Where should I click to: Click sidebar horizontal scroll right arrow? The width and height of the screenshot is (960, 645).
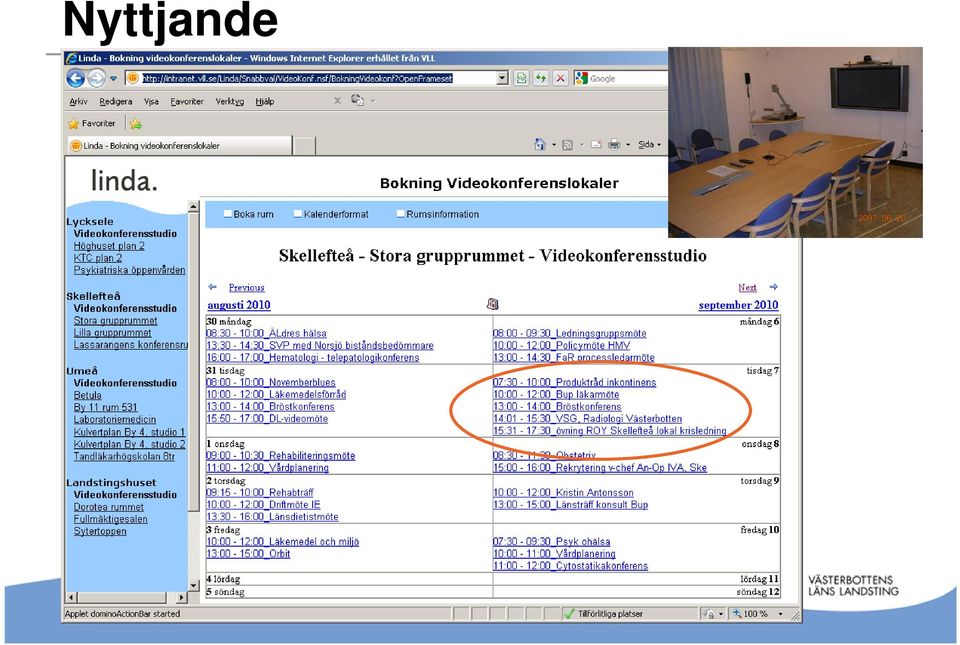(182, 597)
